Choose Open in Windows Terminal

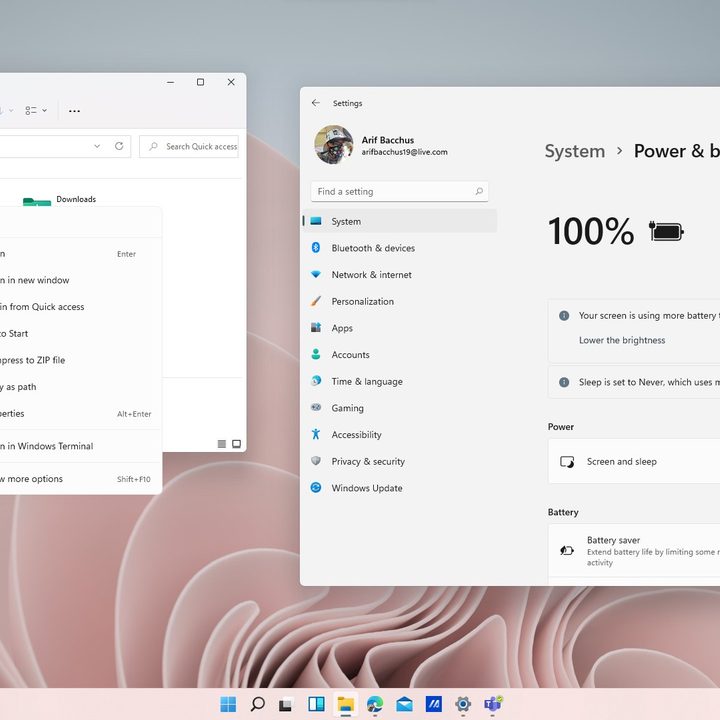coord(80,446)
